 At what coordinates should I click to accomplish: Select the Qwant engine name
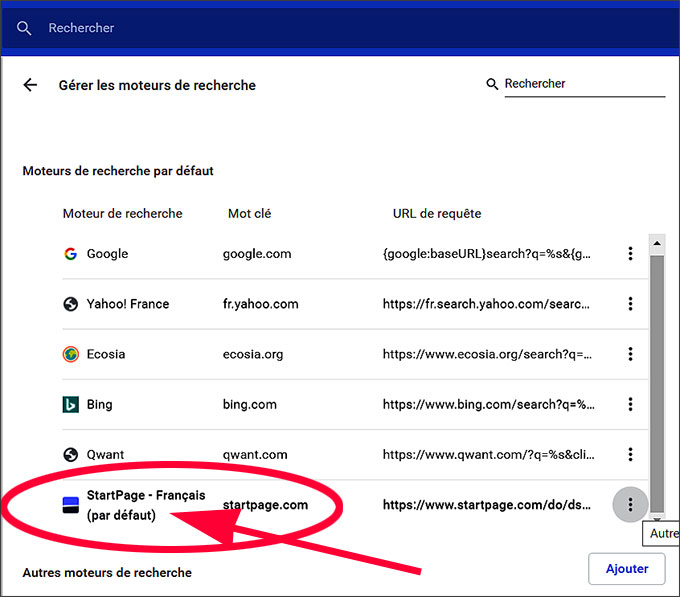click(x=105, y=455)
